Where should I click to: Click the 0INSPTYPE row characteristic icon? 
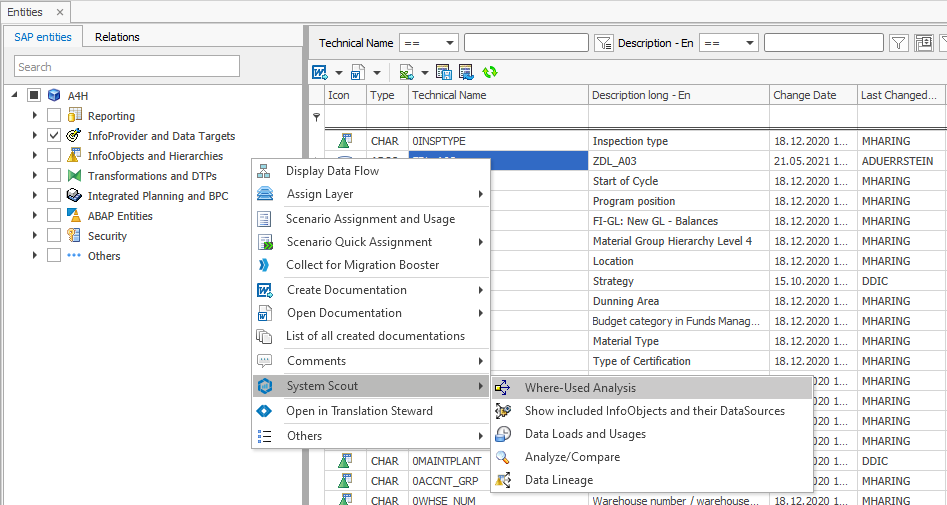tap(344, 141)
